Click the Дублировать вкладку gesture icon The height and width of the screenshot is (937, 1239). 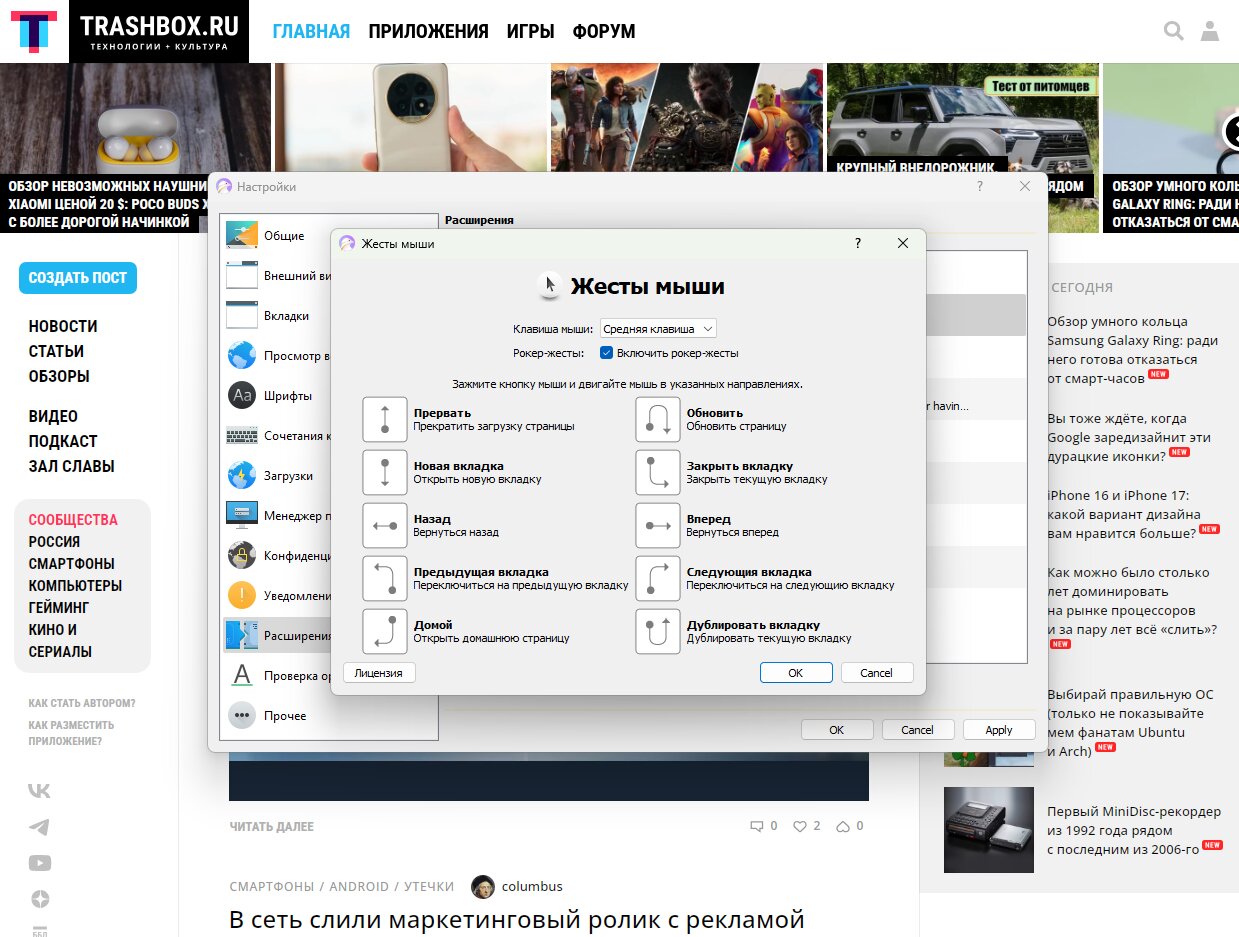pos(658,632)
